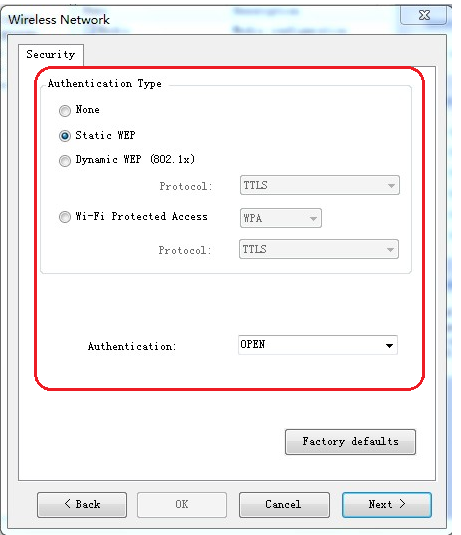The width and height of the screenshot is (461, 535).
Task: Switch to the Security tab
Action: [51, 54]
